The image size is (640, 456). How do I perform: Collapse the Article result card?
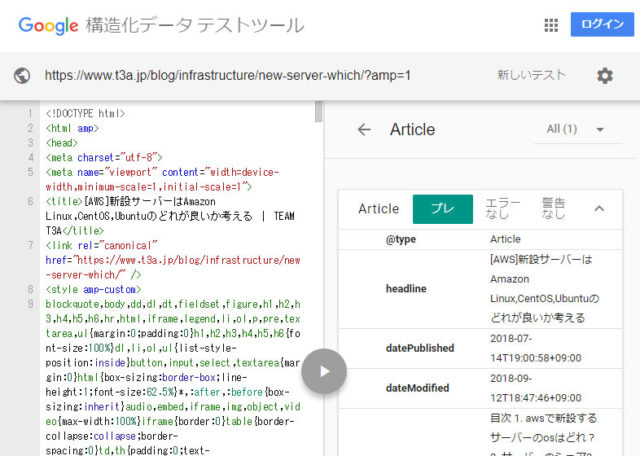pyautogui.click(x=599, y=209)
